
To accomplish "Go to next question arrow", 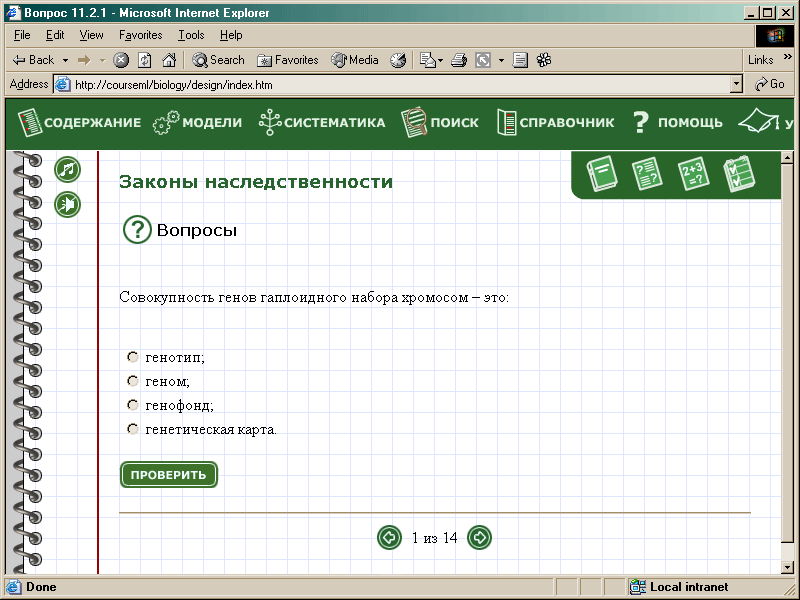I will pyautogui.click(x=480, y=538).
